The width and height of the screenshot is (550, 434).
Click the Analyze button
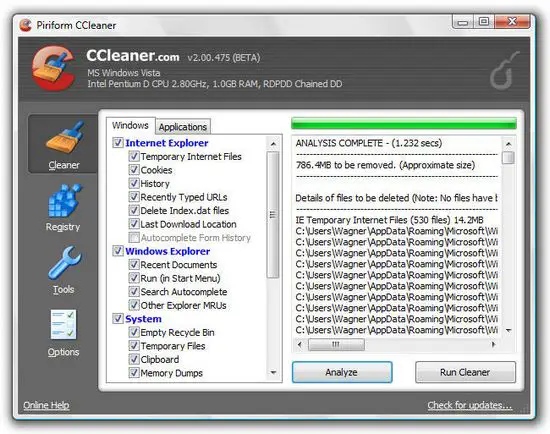[x=342, y=372]
